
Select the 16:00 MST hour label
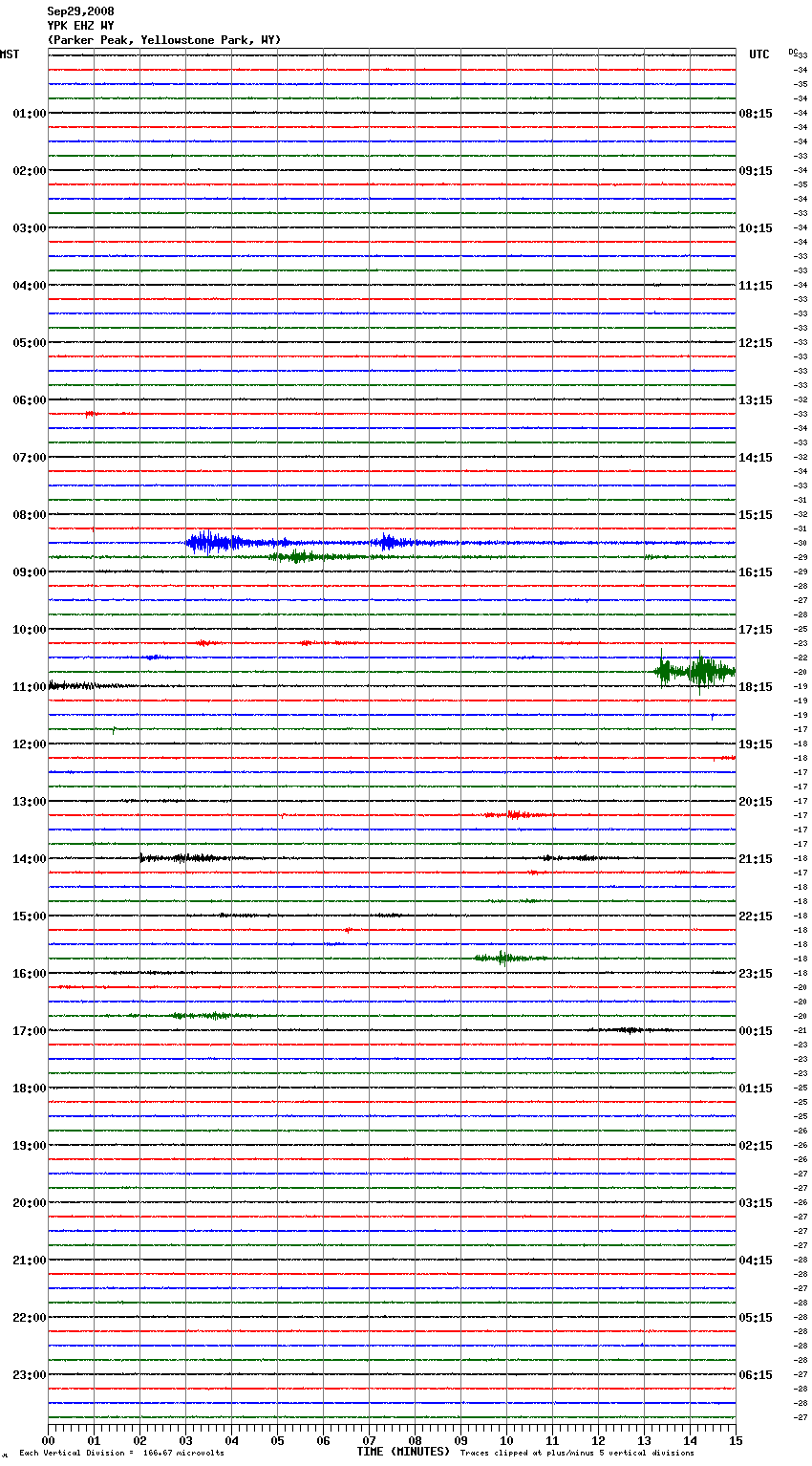tap(30, 974)
